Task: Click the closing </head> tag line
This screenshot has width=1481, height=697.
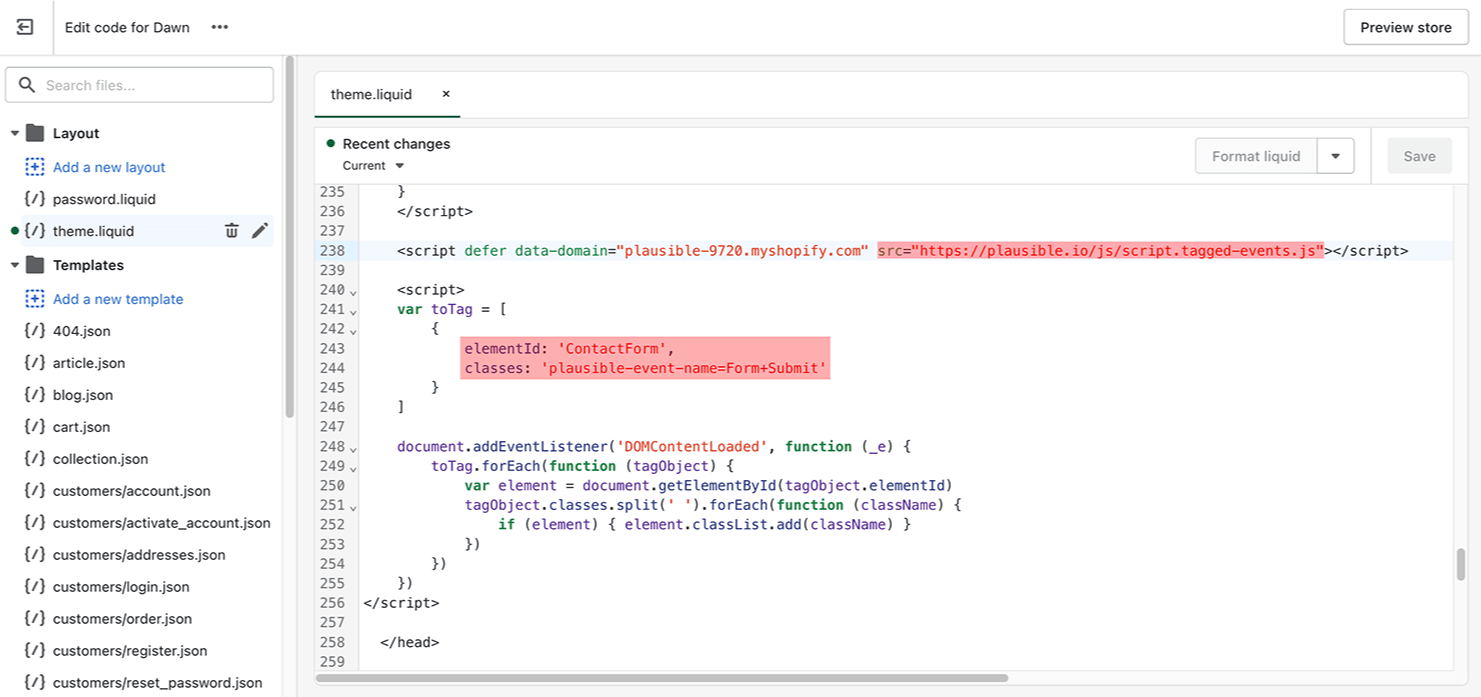Action: pyautogui.click(x=410, y=643)
